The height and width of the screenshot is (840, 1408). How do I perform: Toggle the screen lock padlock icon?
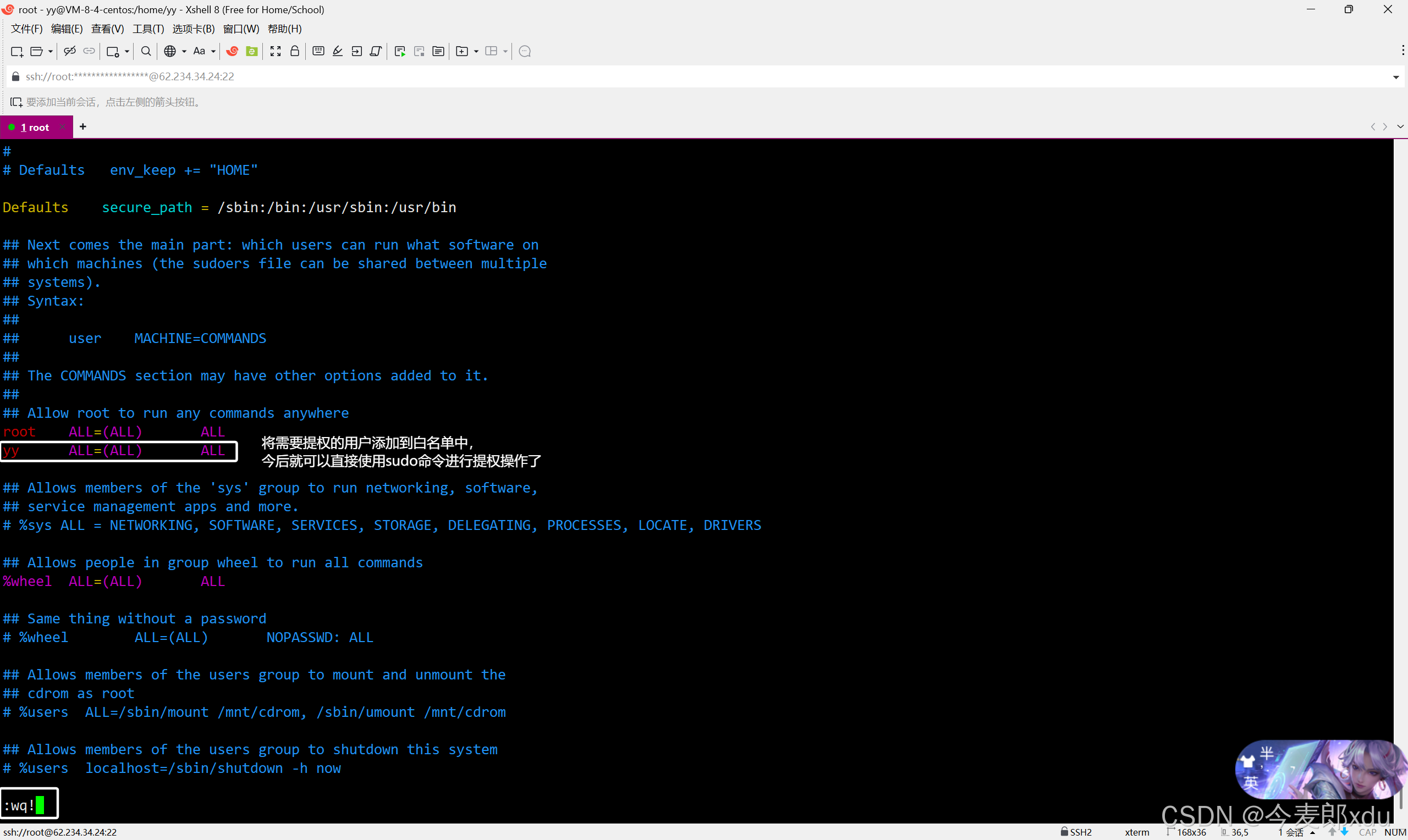click(294, 52)
